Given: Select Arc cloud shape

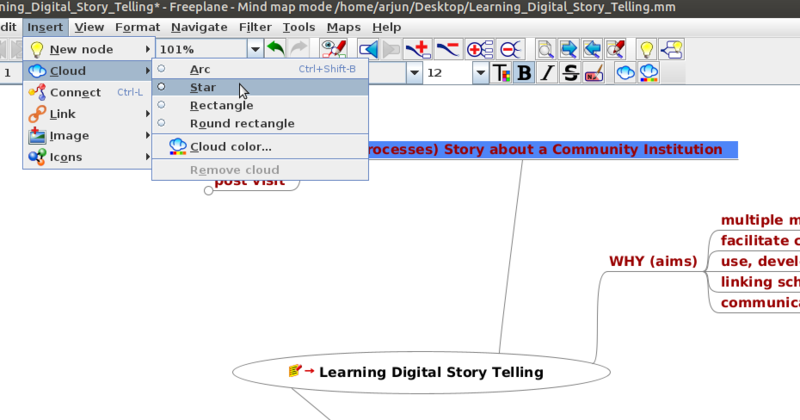Looking at the screenshot, I should 260,69.
